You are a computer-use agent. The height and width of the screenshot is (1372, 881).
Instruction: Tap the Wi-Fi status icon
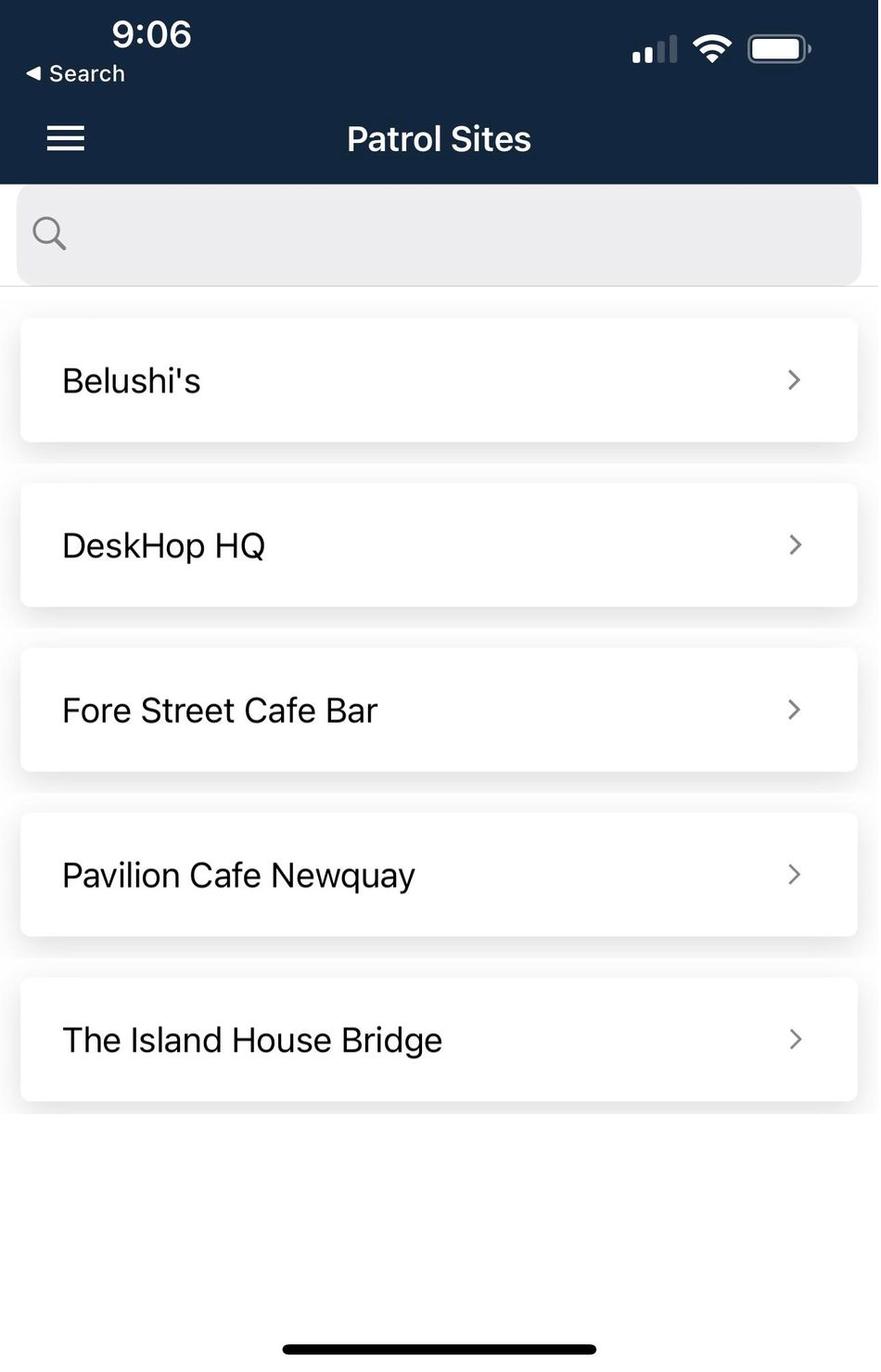tap(712, 48)
